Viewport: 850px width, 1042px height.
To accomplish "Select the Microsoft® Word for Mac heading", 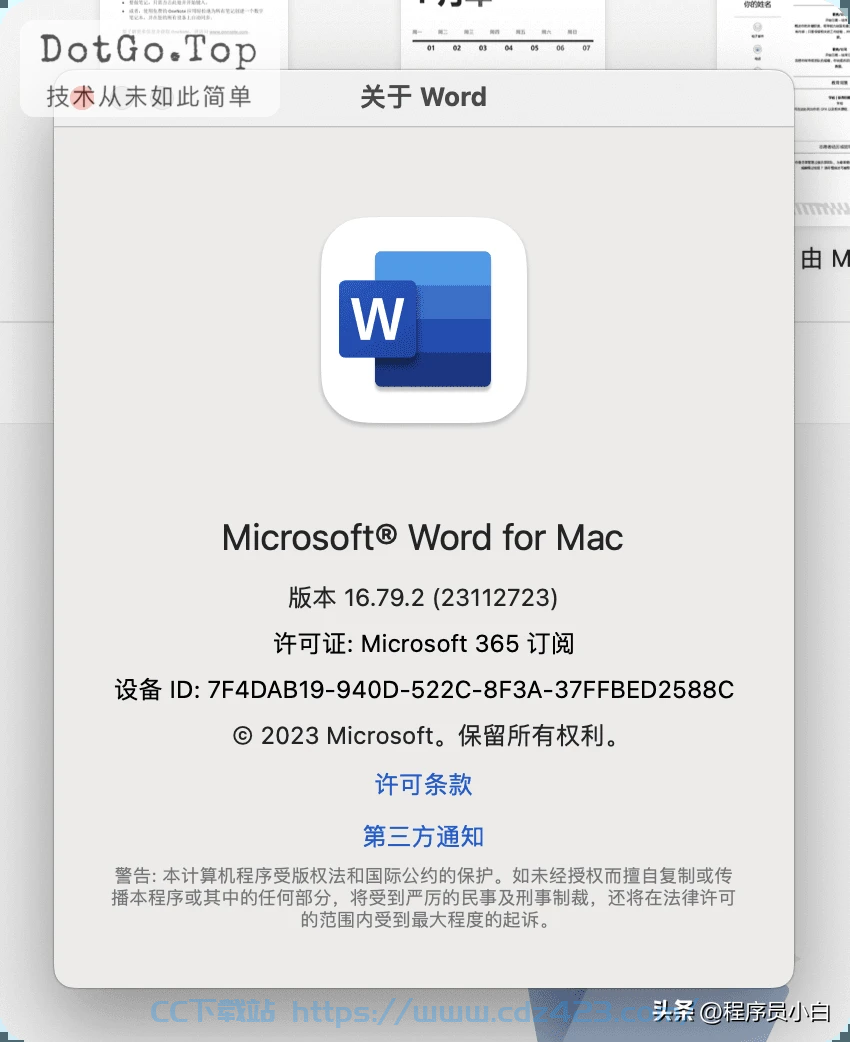I will click(x=423, y=538).
